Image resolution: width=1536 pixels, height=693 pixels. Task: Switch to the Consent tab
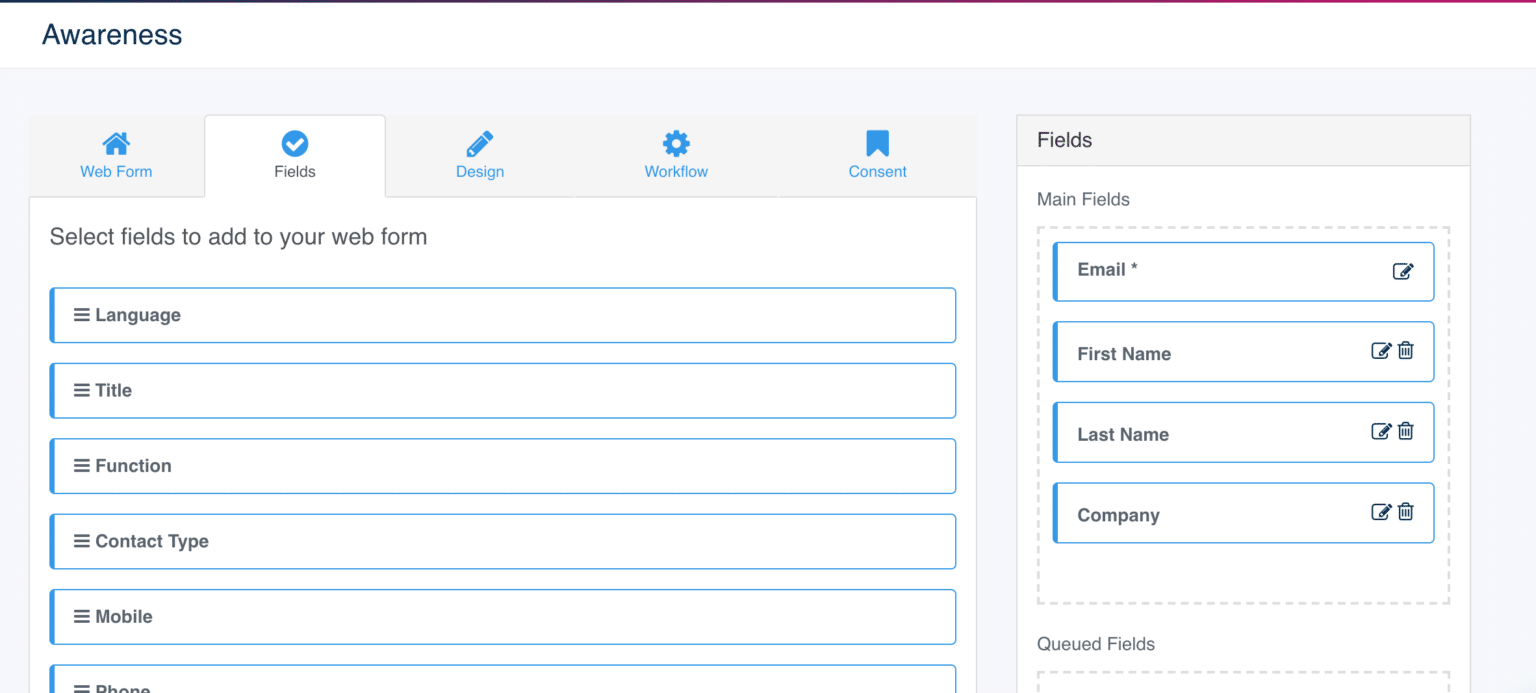877,156
